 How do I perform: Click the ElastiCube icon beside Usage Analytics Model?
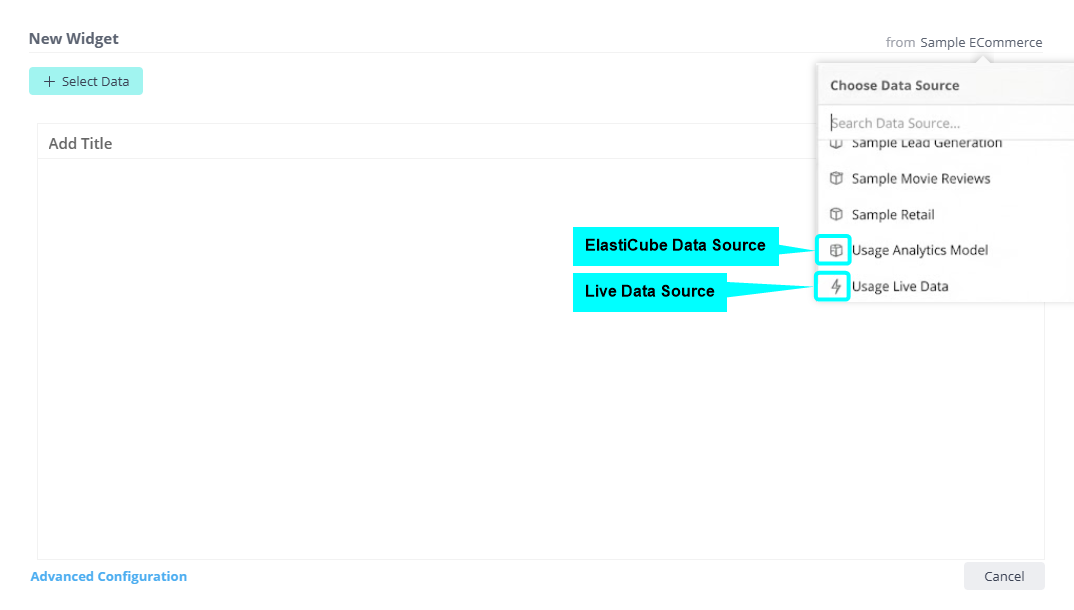(x=837, y=250)
